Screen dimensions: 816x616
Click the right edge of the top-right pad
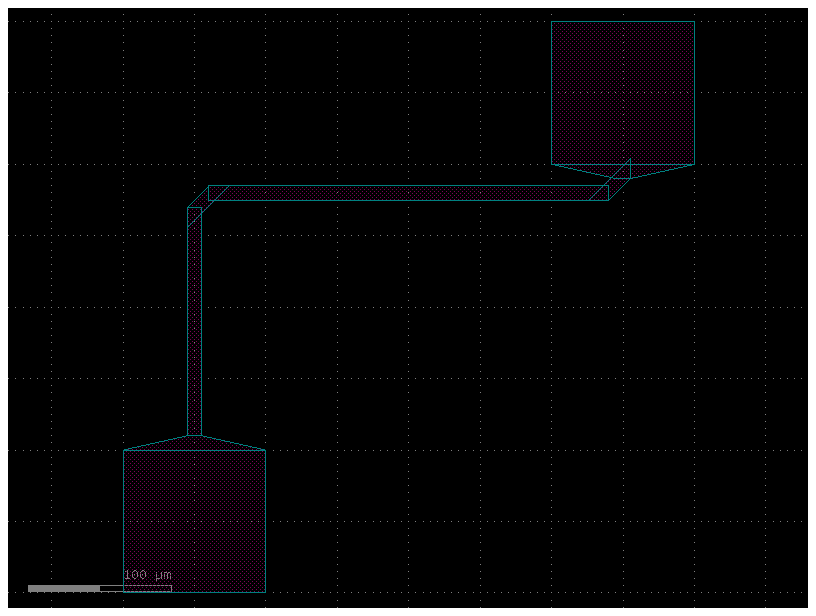click(x=694, y=92)
